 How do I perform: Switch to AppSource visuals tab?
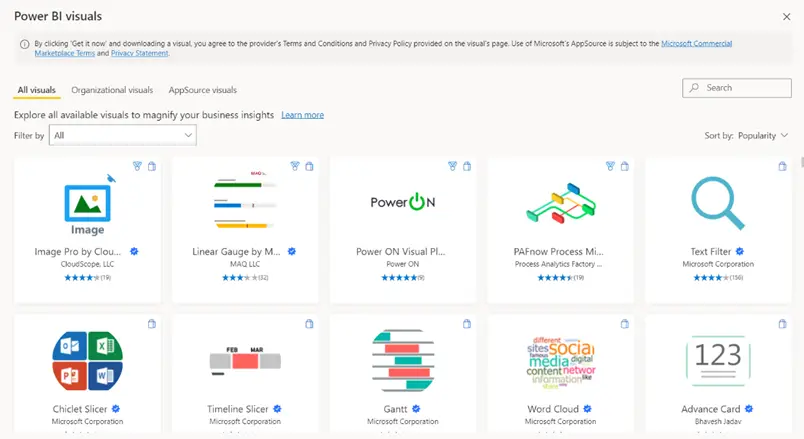pyautogui.click(x=202, y=90)
